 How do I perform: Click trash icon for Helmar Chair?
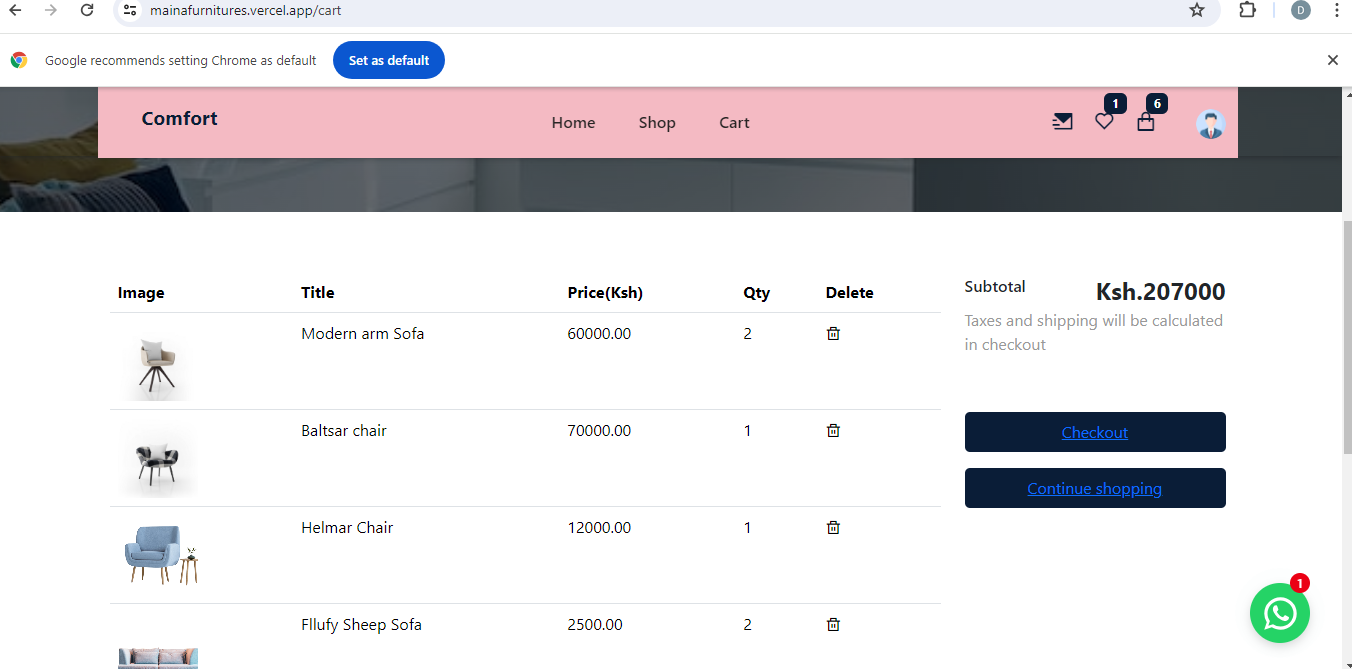833,528
